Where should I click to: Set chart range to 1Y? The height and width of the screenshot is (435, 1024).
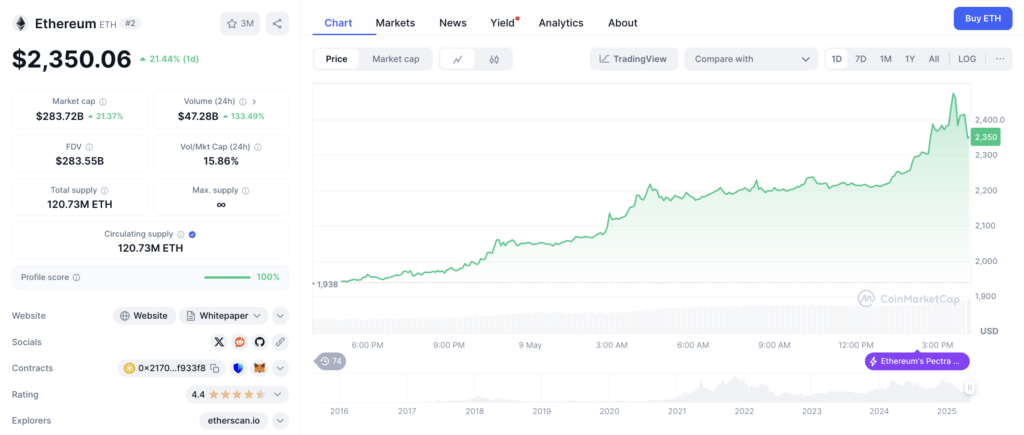910,59
